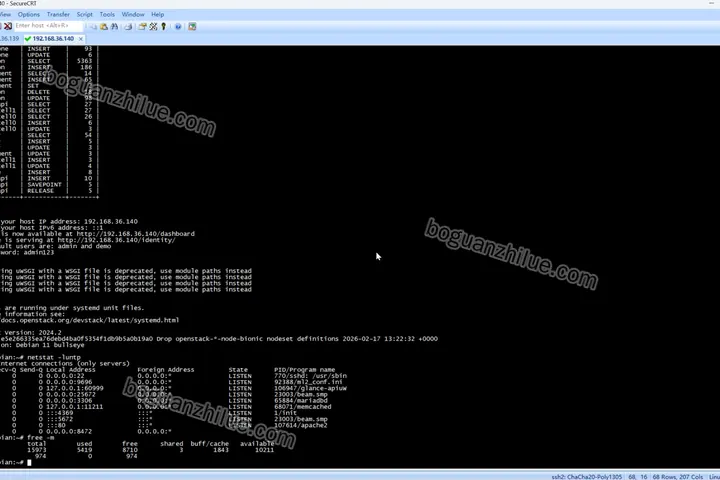Viewport: 720px width, 480px height.
Task: Click the 'Foreign Address' column header
Action: point(166,370)
